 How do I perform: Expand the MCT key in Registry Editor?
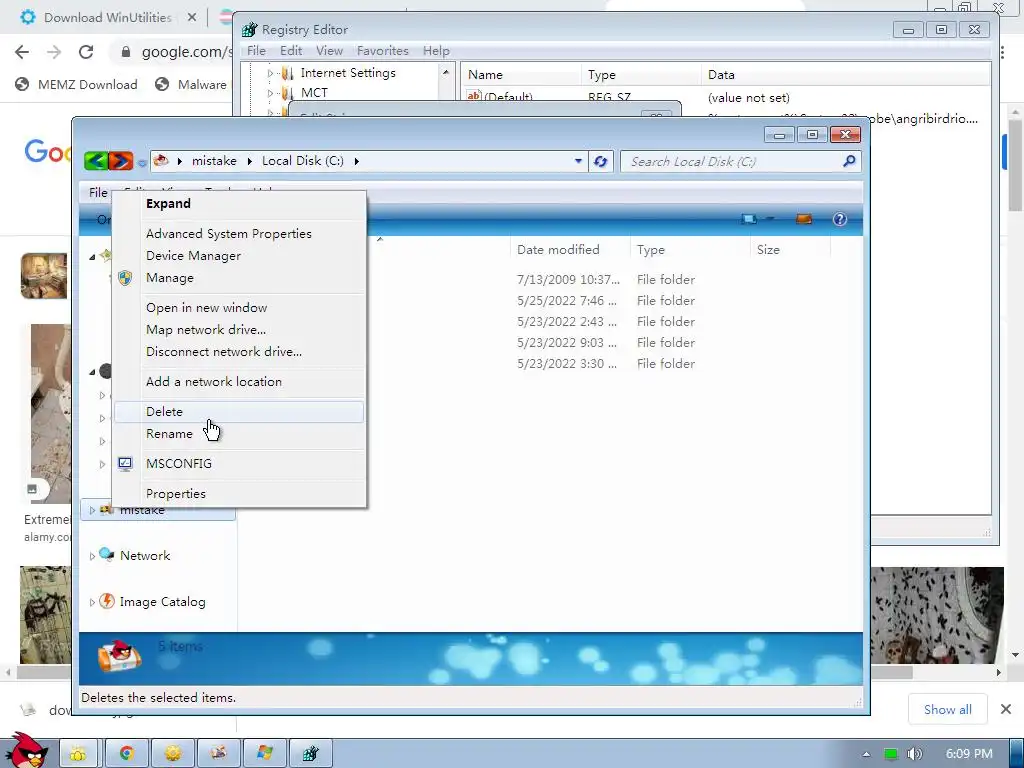270,93
